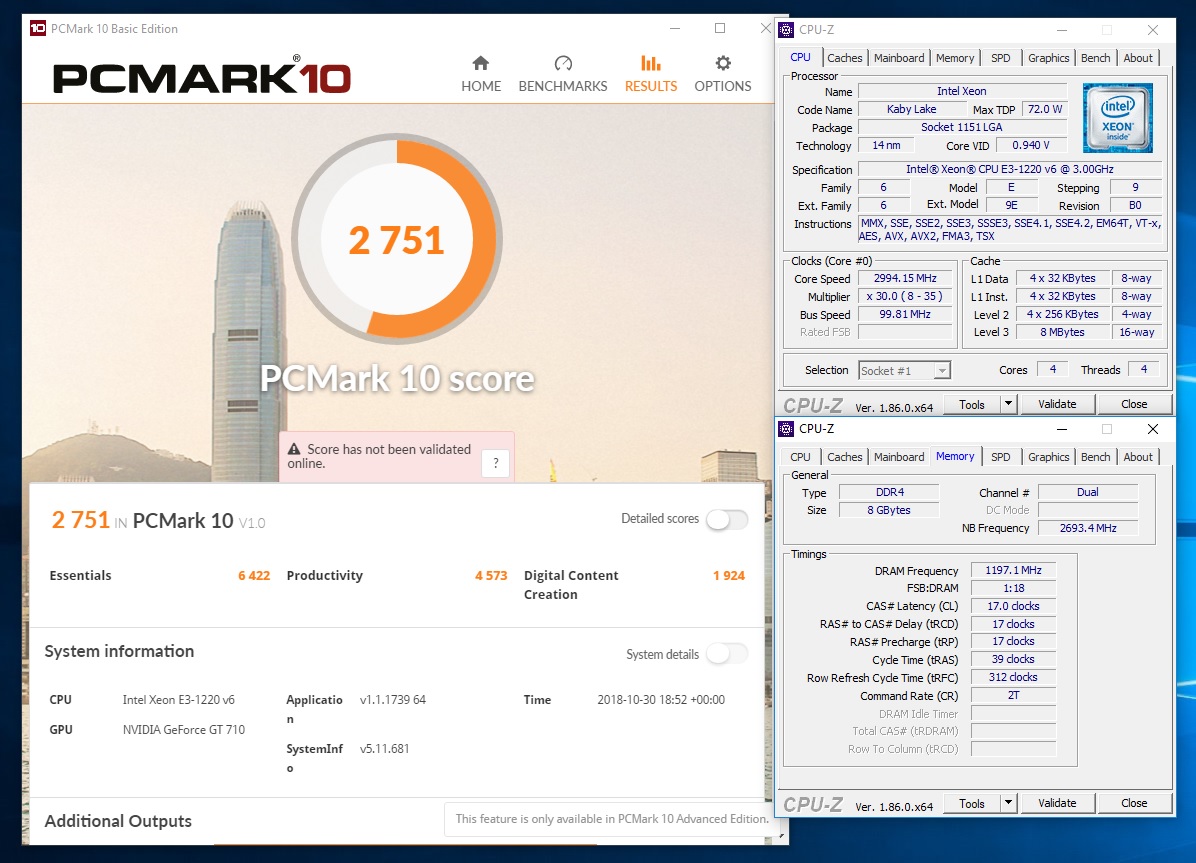Screen dimensions: 1196x863
Task: Click the Multiplier value x 30.0
Action: (x=905, y=296)
